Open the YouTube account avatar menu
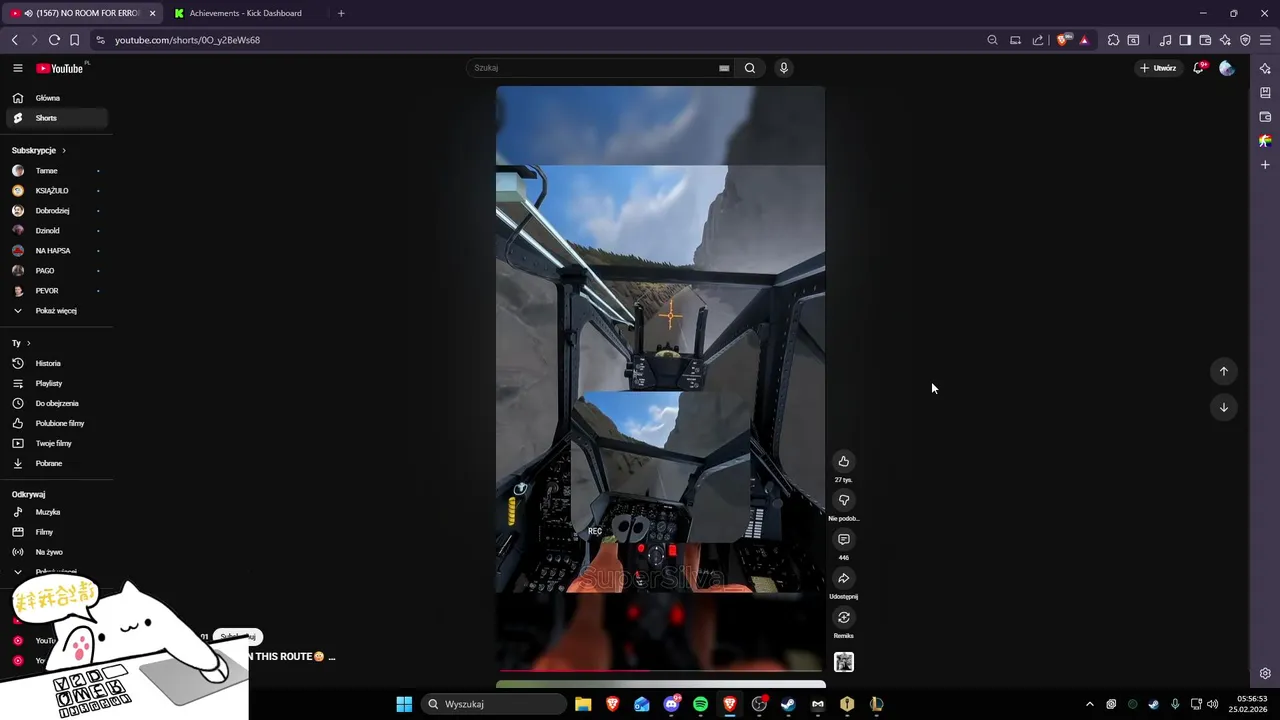Viewport: 1280px width, 720px height. coord(1227,68)
